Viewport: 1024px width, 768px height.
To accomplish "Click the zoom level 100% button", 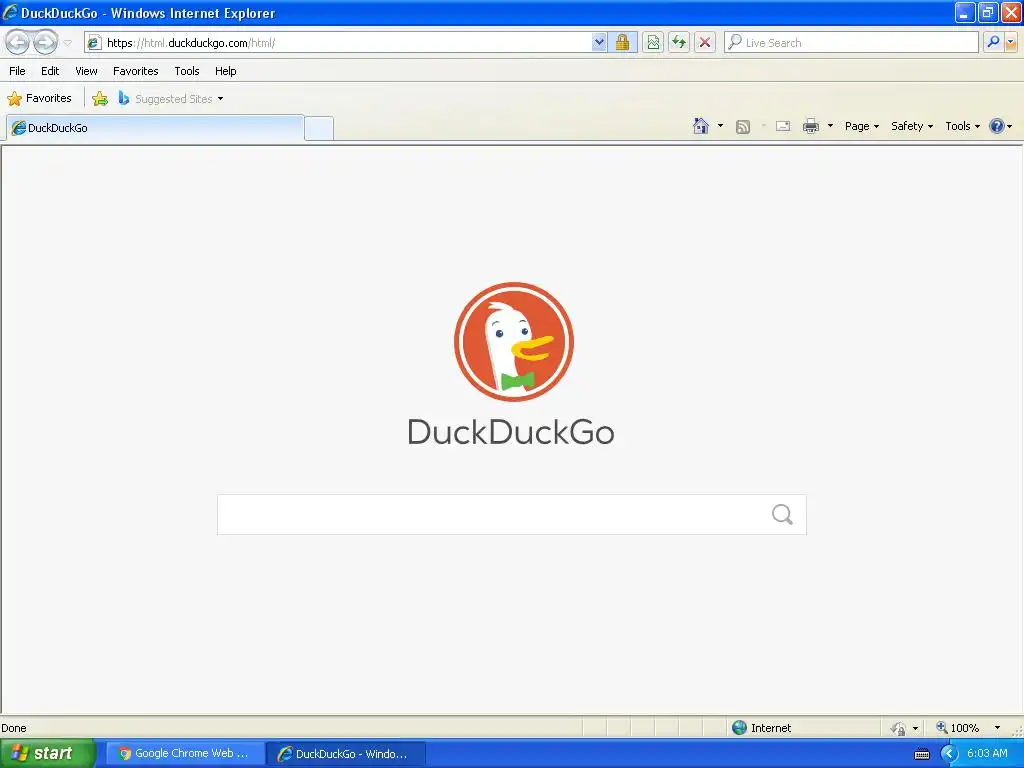I will tap(957, 728).
